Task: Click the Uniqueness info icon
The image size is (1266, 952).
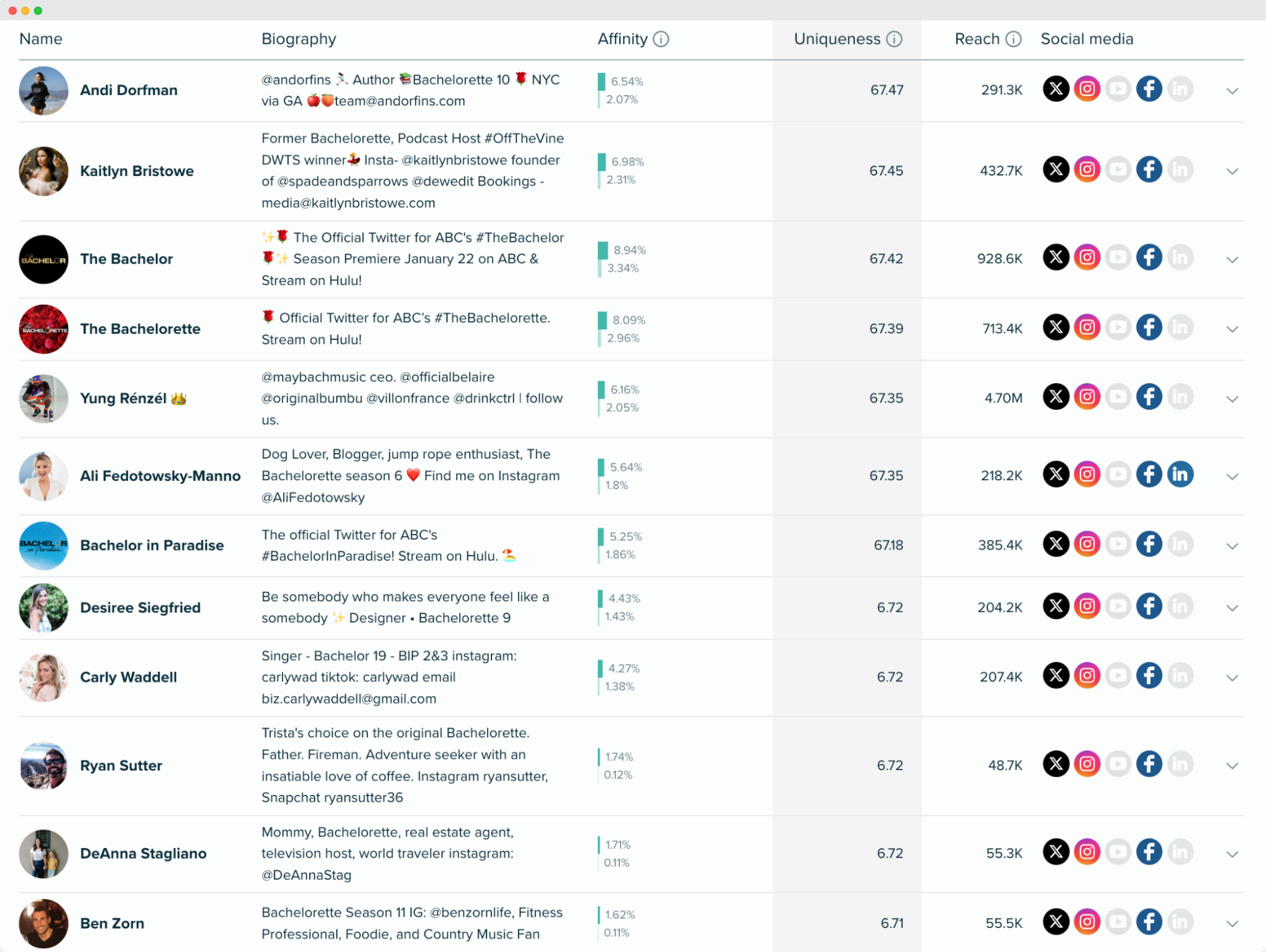Action: 894,39
